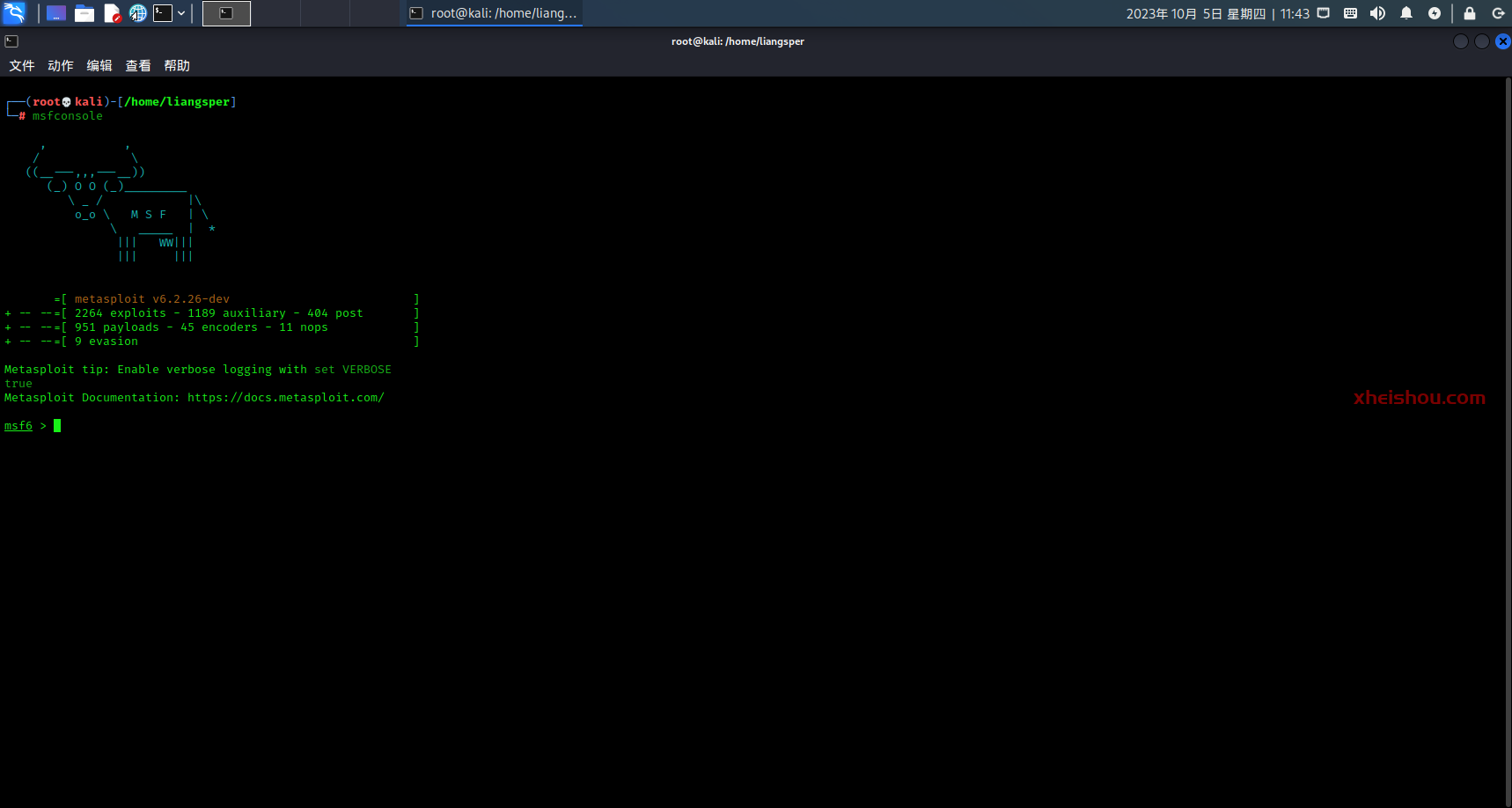The image size is (1512, 808).
Task: Click the log out icon
Action: [x=1498, y=13]
